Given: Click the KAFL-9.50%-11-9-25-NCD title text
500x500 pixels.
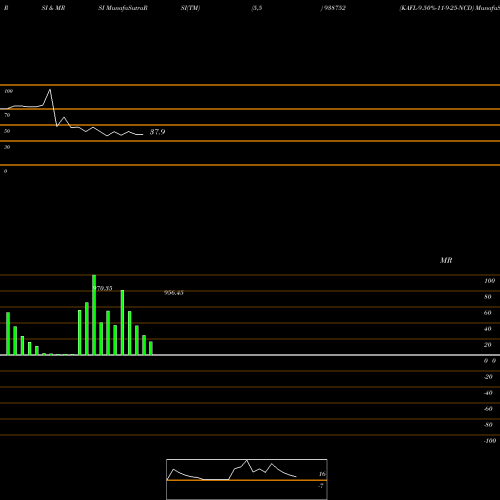Looking at the screenshot, I should tap(436, 8).
